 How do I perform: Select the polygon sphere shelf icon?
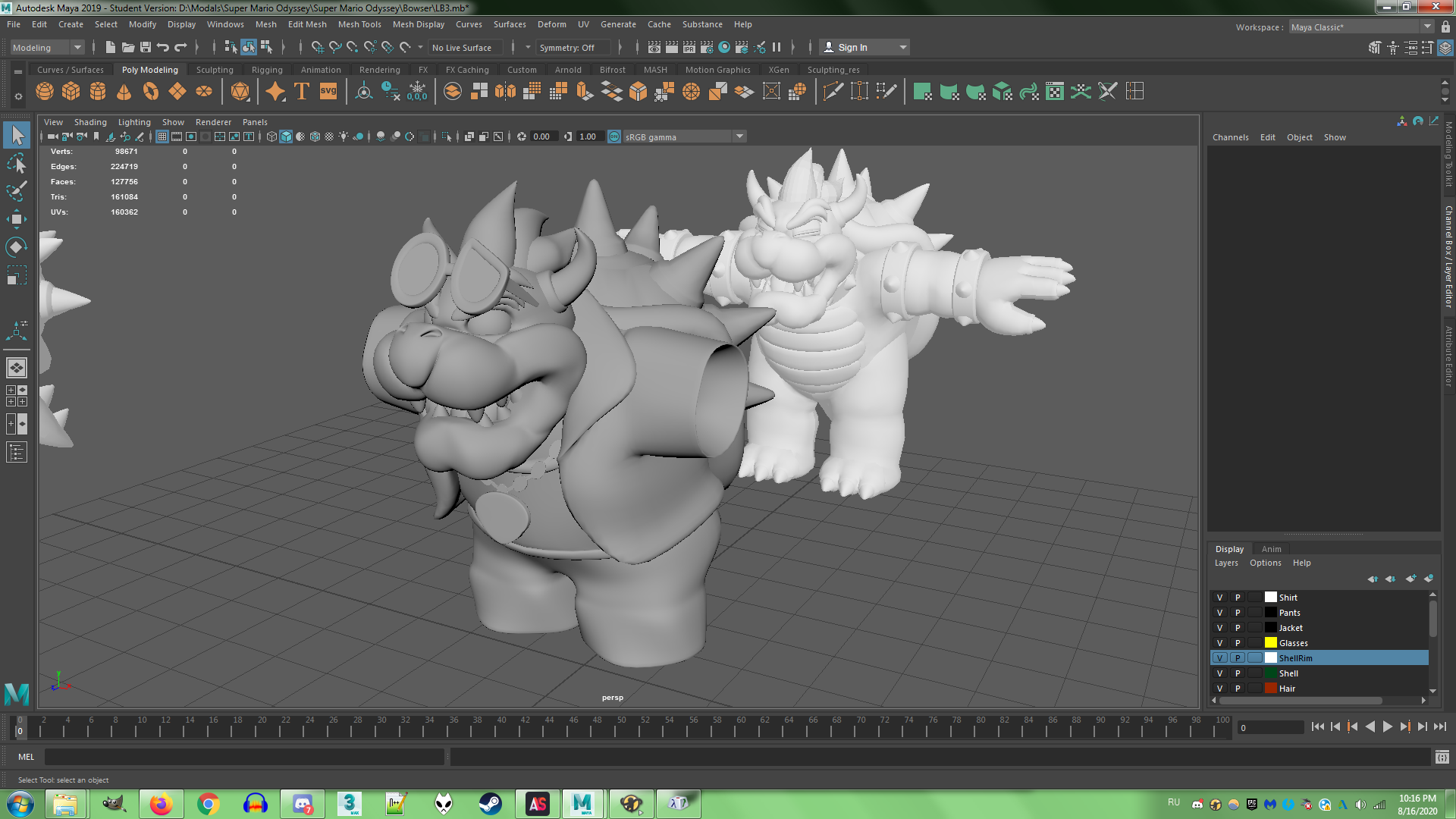pyautogui.click(x=45, y=92)
